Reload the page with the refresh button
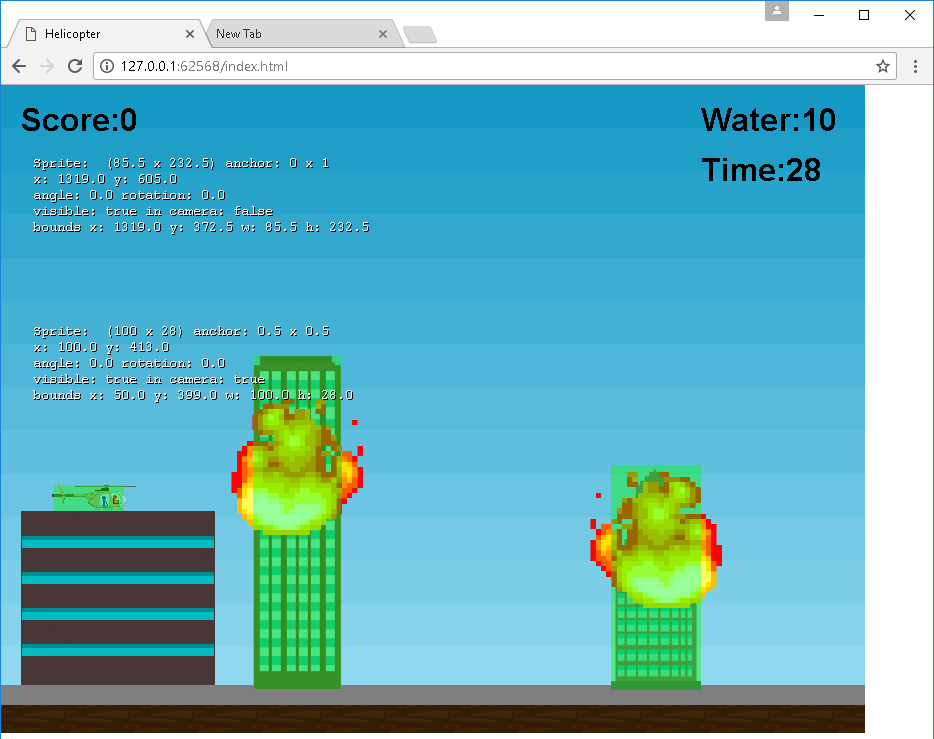The width and height of the screenshot is (934, 739). click(x=75, y=66)
